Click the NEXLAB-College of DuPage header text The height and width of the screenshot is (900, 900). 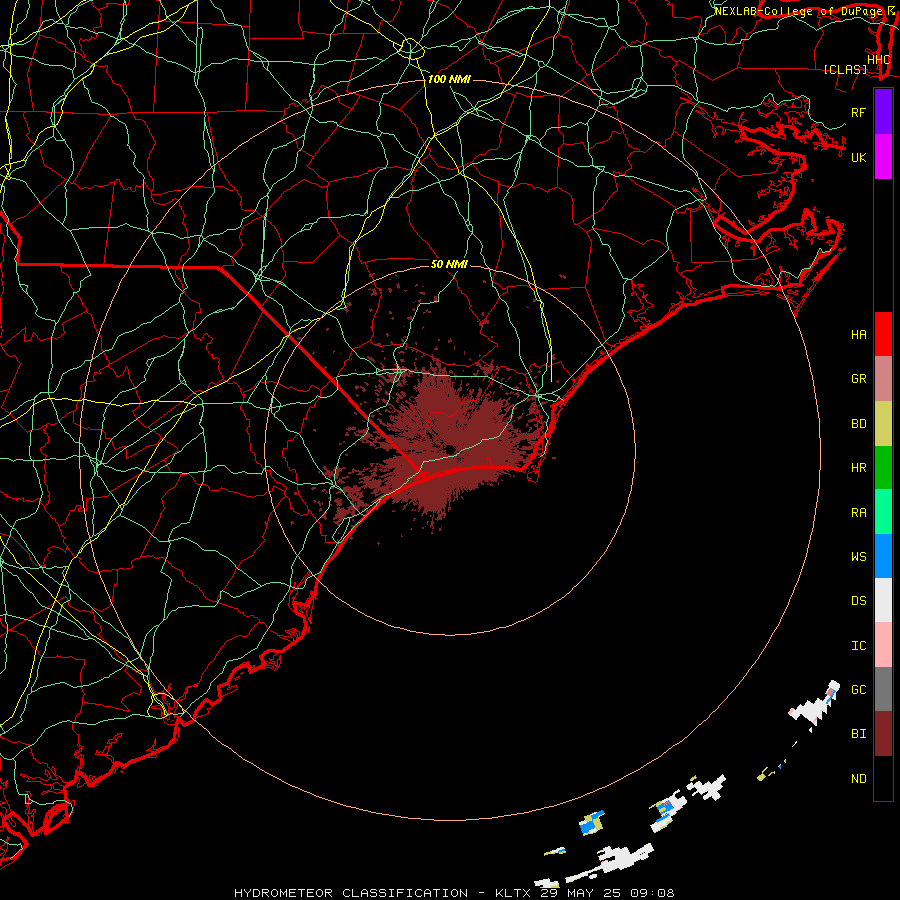point(800,11)
